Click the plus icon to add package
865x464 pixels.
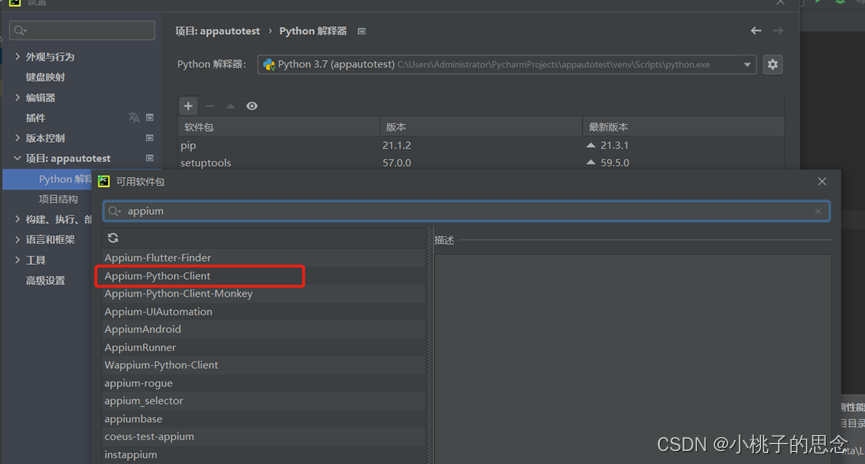(188, 106)
